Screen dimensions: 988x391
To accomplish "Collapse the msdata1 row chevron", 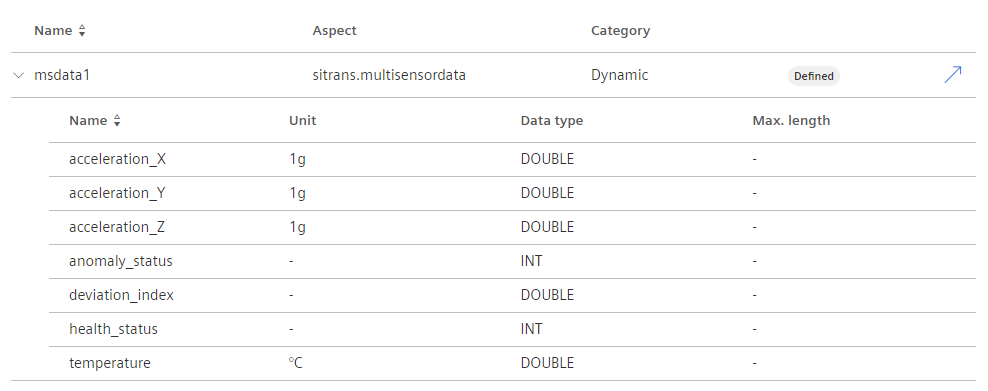I will 18,76.
